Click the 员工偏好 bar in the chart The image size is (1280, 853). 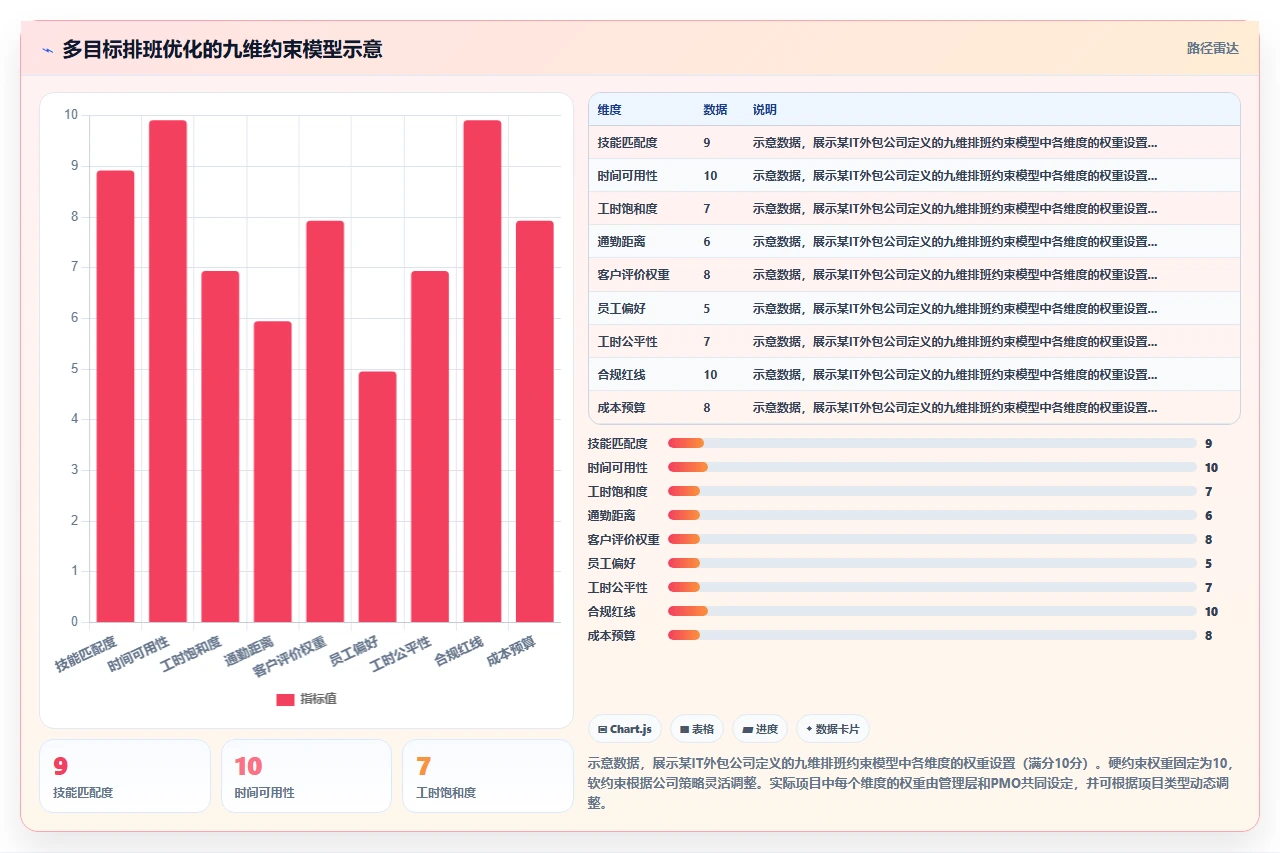377,497
